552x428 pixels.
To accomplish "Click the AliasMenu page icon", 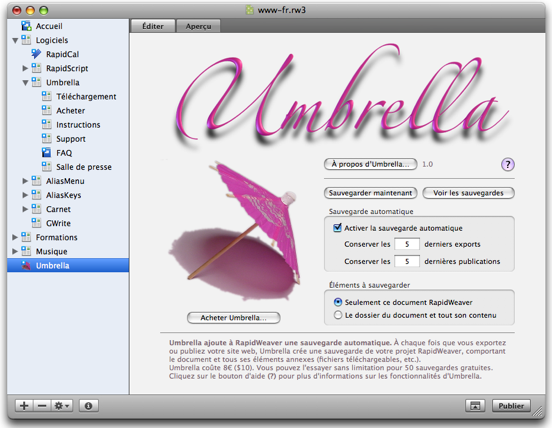I will pos(37,181).
